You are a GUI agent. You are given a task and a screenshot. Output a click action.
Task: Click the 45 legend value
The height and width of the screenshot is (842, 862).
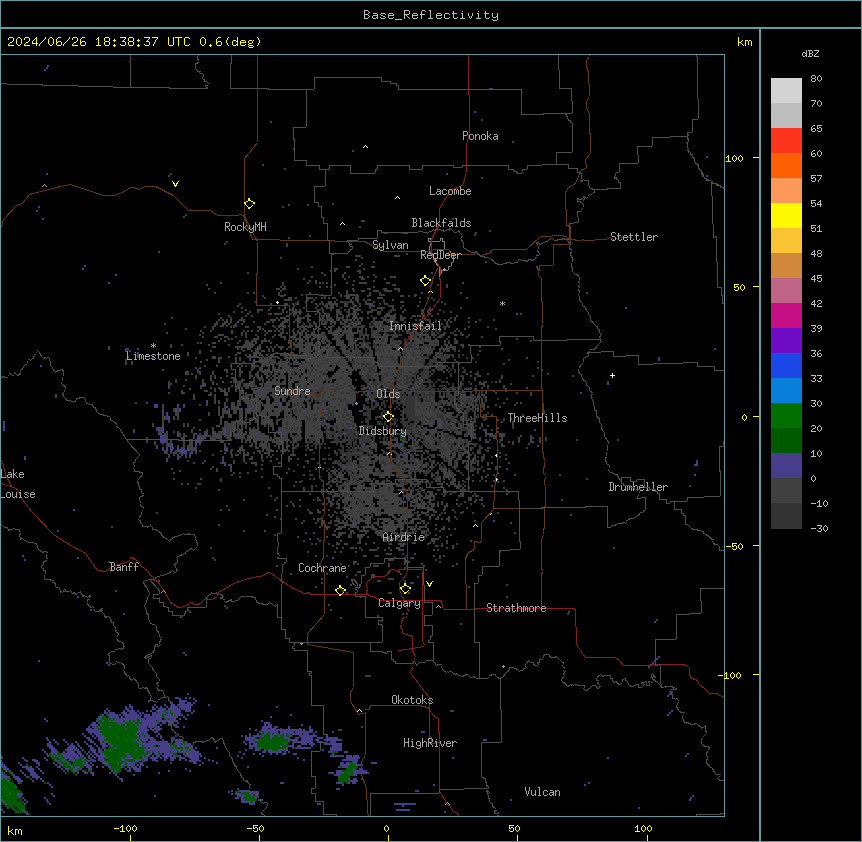pyautogui.click(x=816, y=279)
